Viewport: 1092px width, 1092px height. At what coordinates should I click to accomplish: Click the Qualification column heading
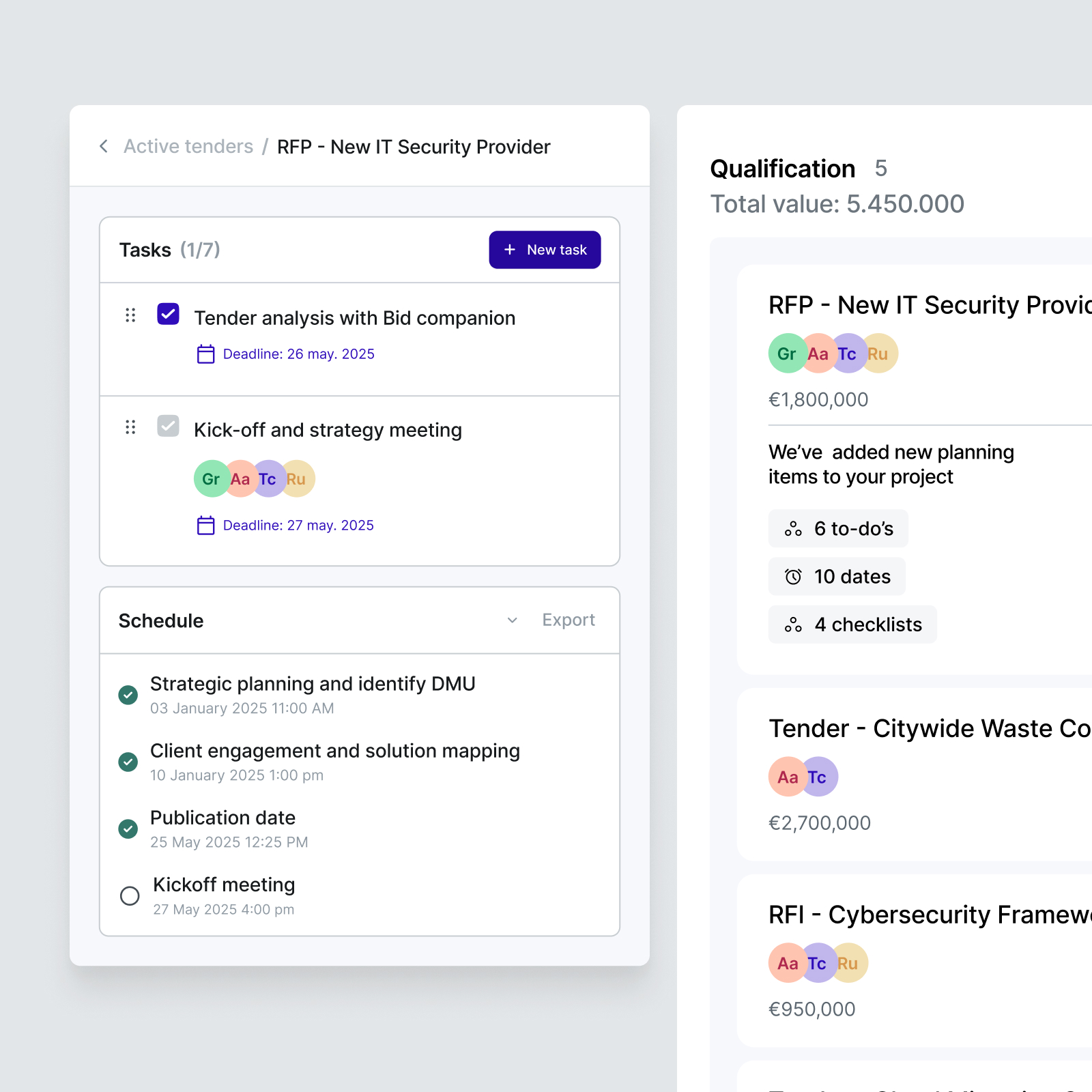click(783, 169)
